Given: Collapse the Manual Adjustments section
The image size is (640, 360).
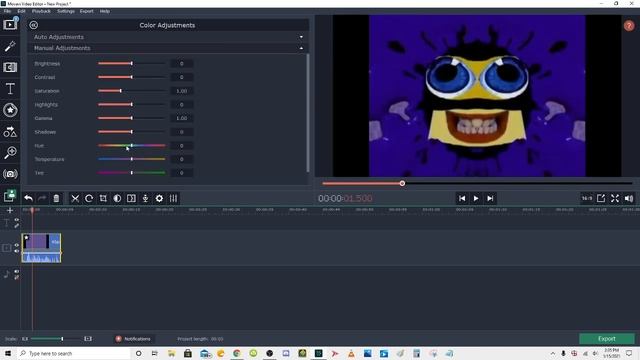Looking at the screenshot, I should tap(168, 48).
